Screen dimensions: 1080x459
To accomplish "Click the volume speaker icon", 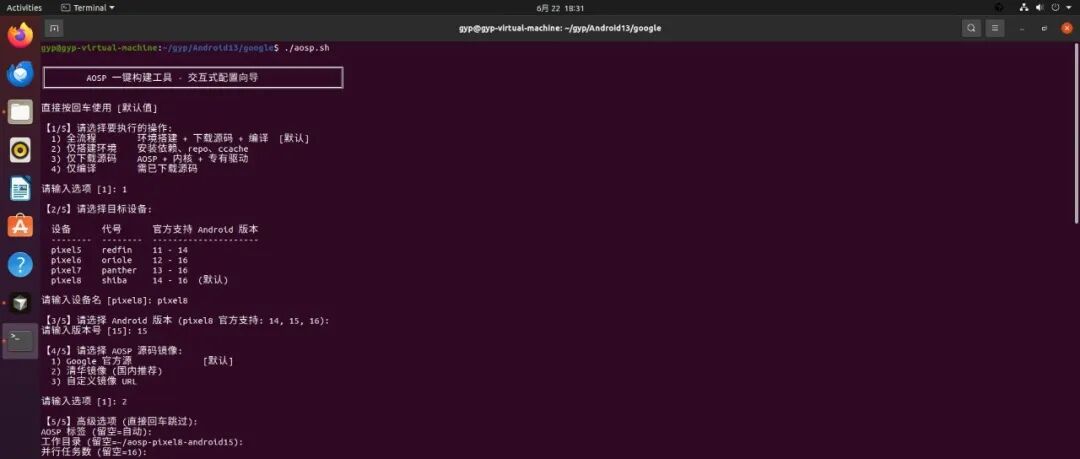I will click(x=1040, y=8).
